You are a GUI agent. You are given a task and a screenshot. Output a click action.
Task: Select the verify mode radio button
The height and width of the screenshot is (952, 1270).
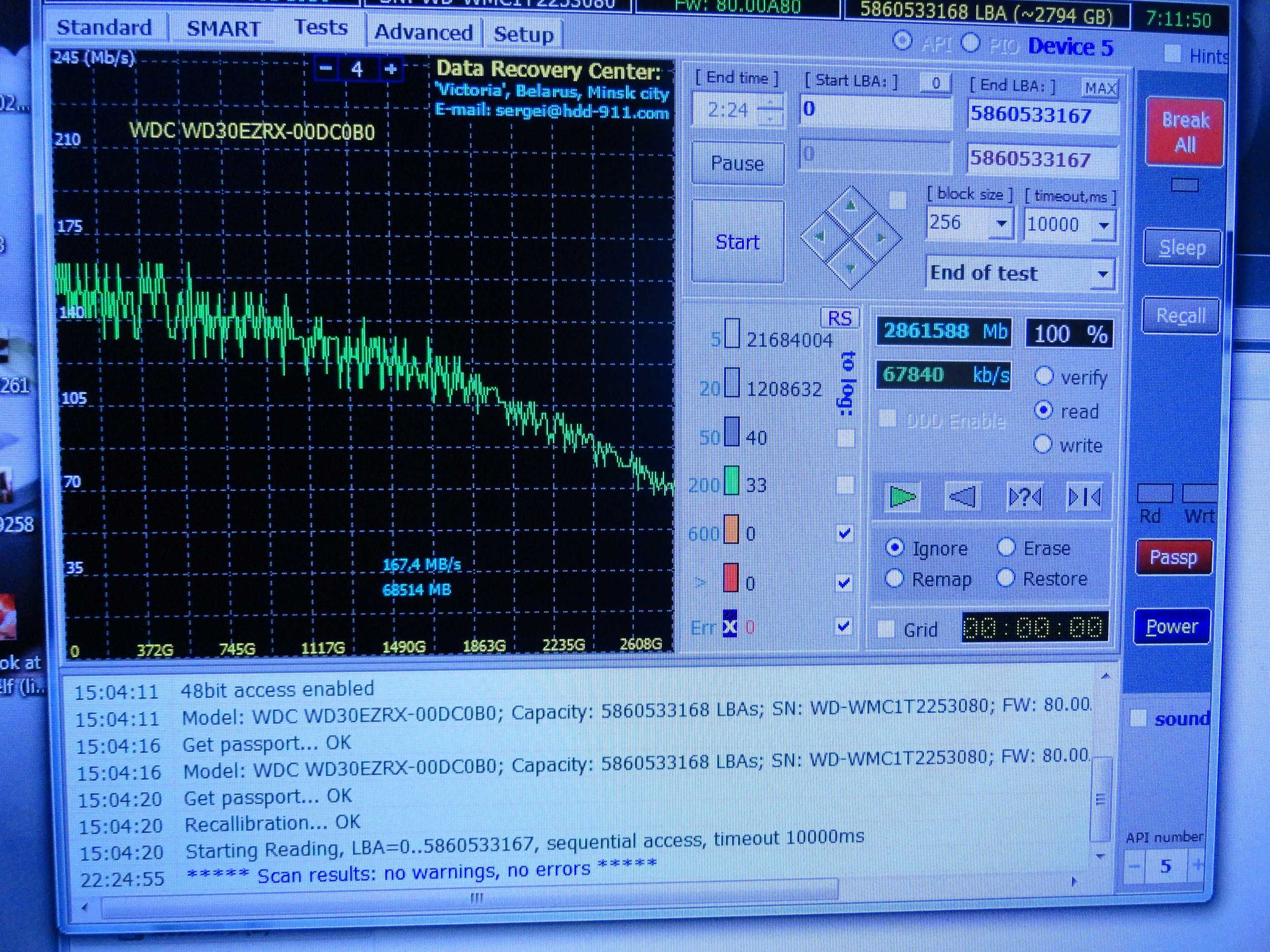tap(1044, 377)
